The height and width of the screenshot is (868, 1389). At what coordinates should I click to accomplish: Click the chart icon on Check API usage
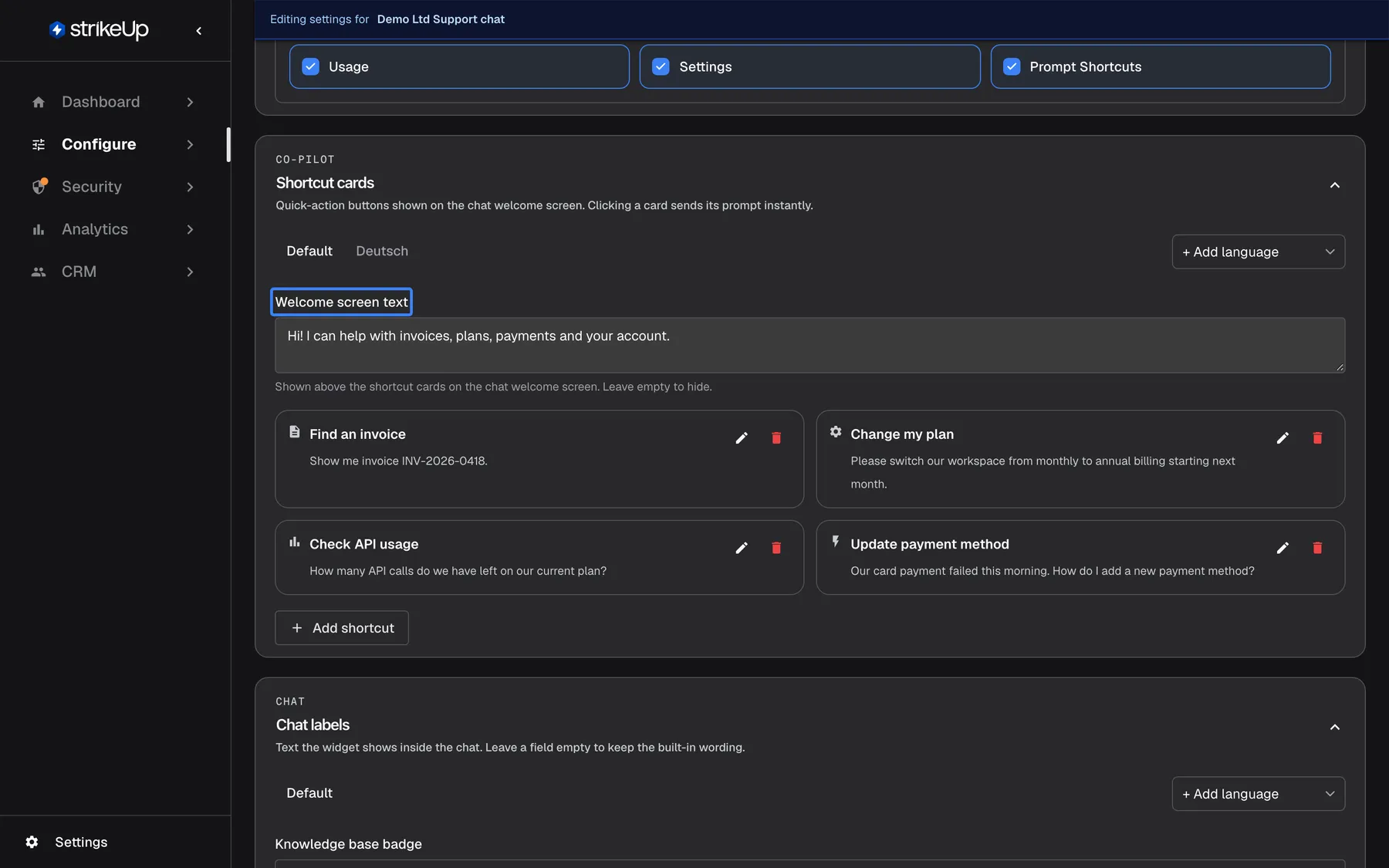click(294, 542)
